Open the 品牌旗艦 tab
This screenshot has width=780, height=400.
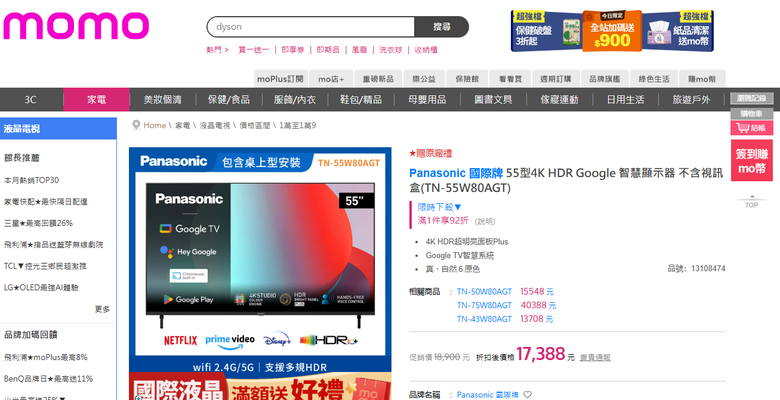[604, 79]
